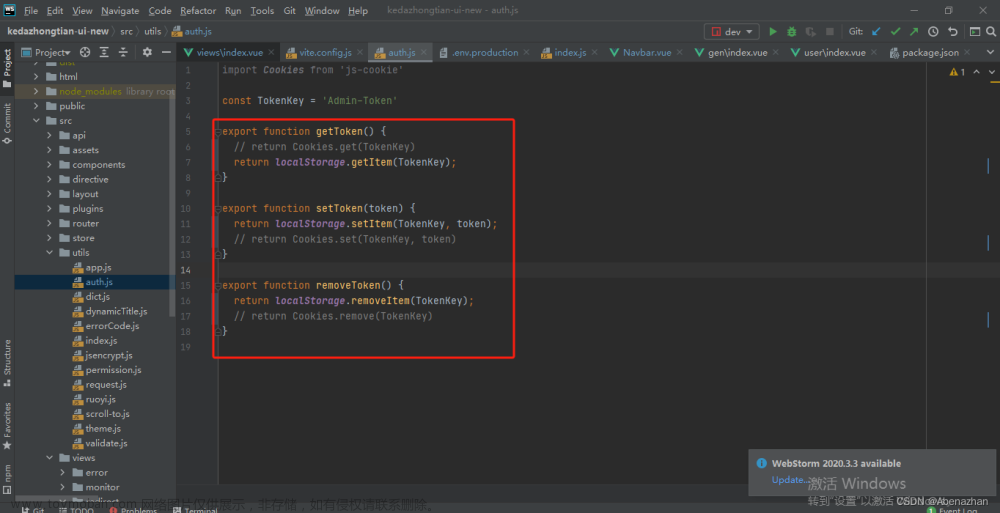Expand the router folder
This screenshot has width=1000, height=513.
(x=50, y=223)
